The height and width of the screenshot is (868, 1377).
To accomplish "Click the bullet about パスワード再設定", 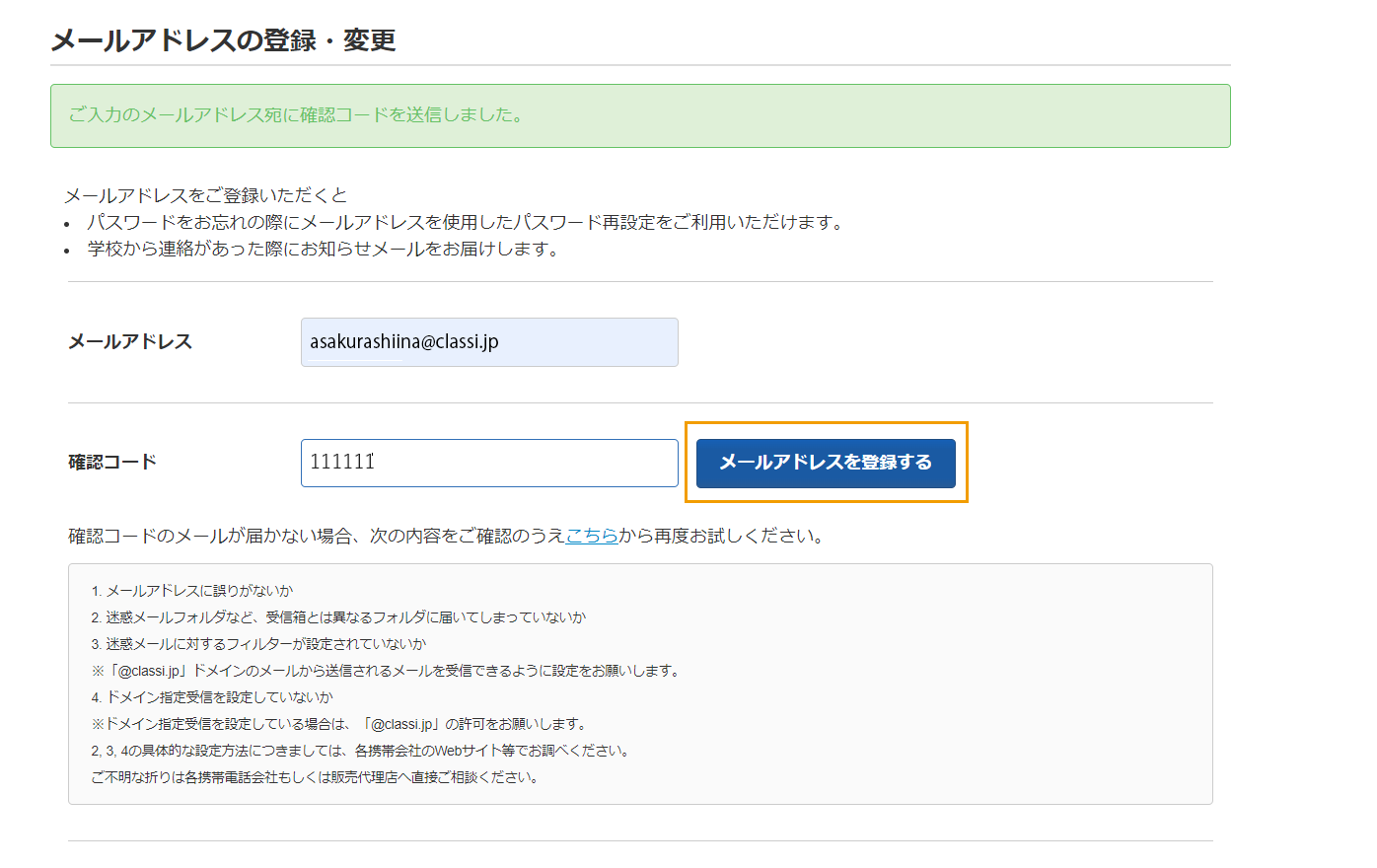I will click(469, 223).
